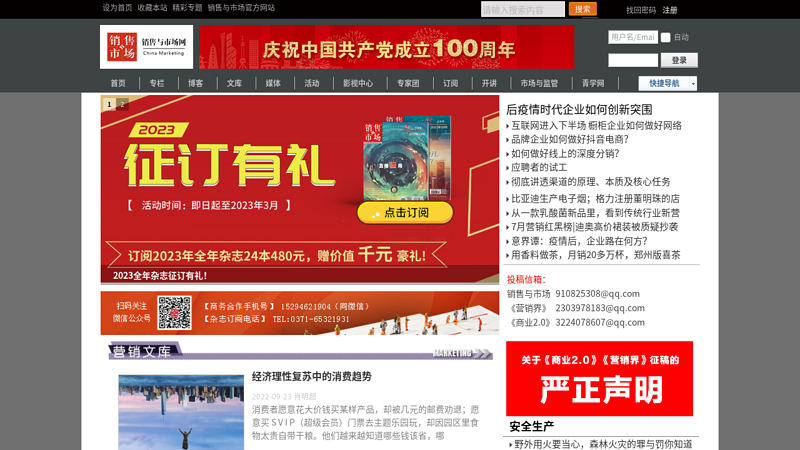The width and height of the screenshot is (800, 450).
Task: Open the 营销文库 section header
Action: click(x=142, y=352)
